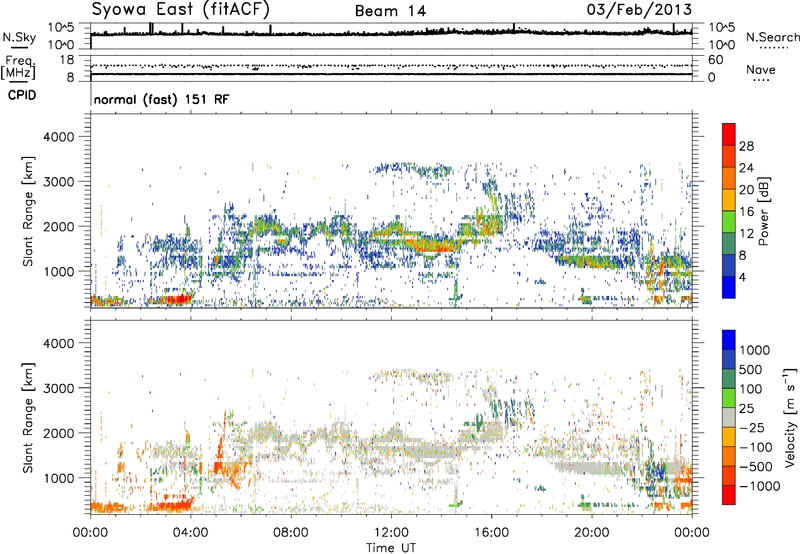800x554 pixels.
Task: Click the "28" power colorbar label
Action: point(746,146)
